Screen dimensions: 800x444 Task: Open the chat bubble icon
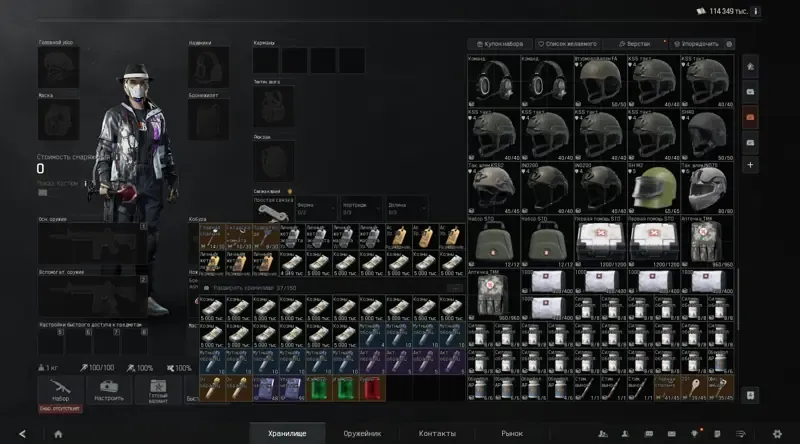point(648,434)
